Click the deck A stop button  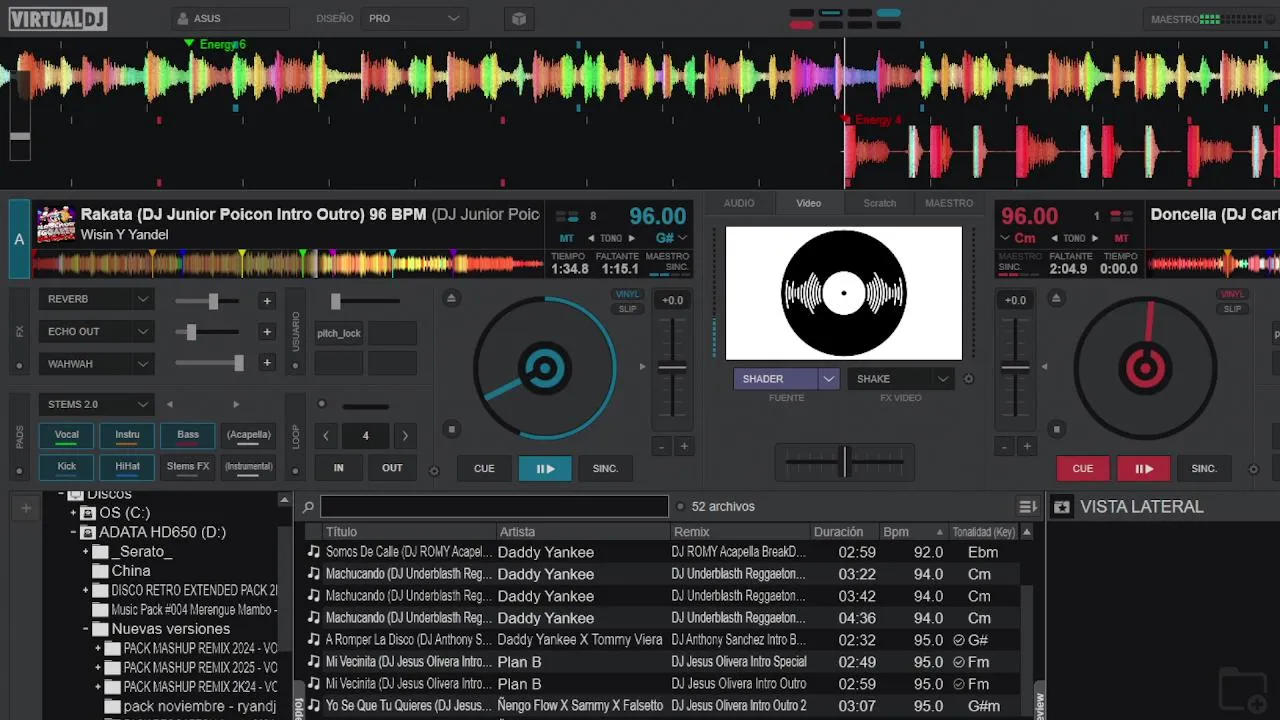pos(451,429)
